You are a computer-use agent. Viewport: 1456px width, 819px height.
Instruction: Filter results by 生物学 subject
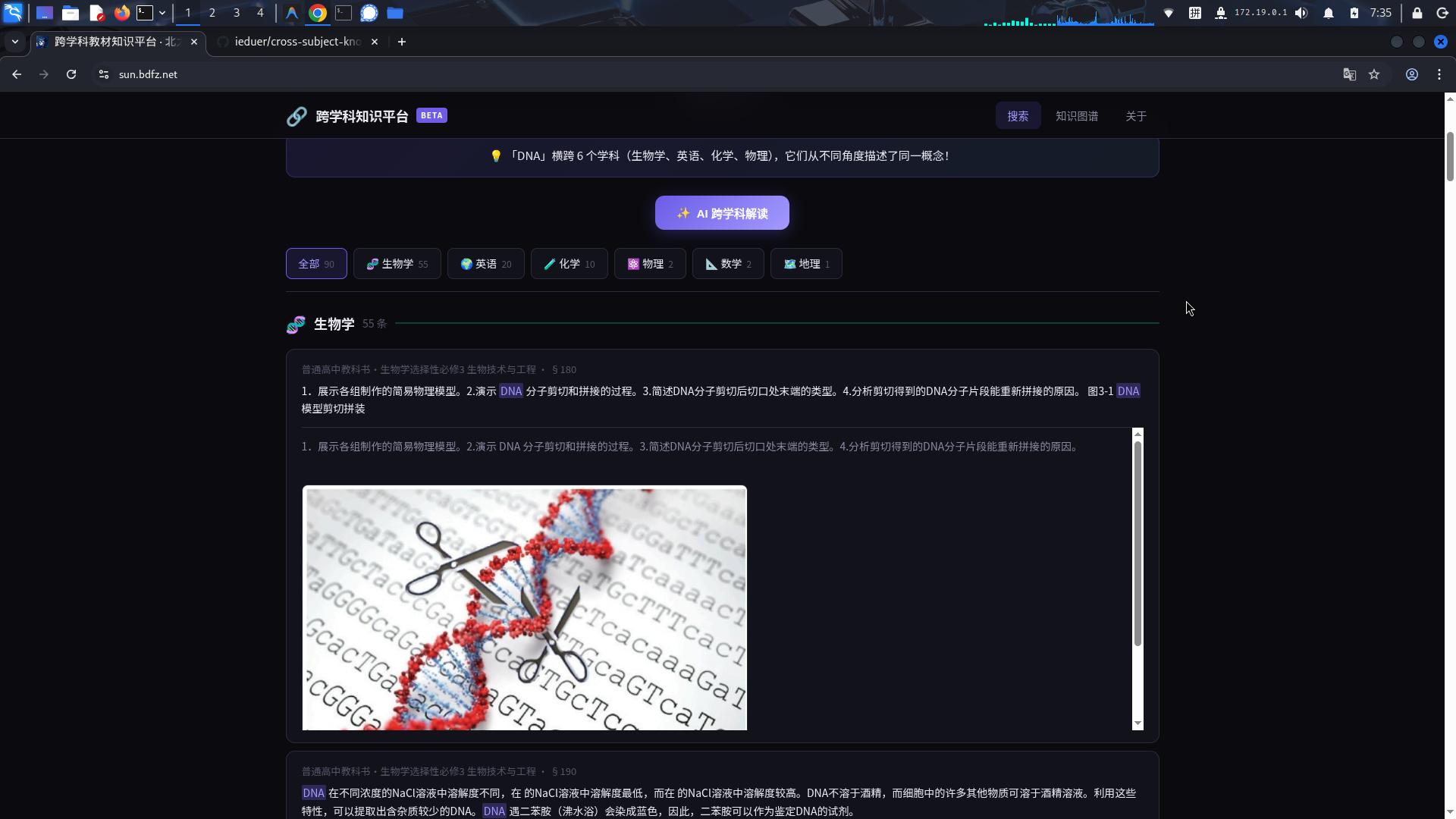click(397, 264)
